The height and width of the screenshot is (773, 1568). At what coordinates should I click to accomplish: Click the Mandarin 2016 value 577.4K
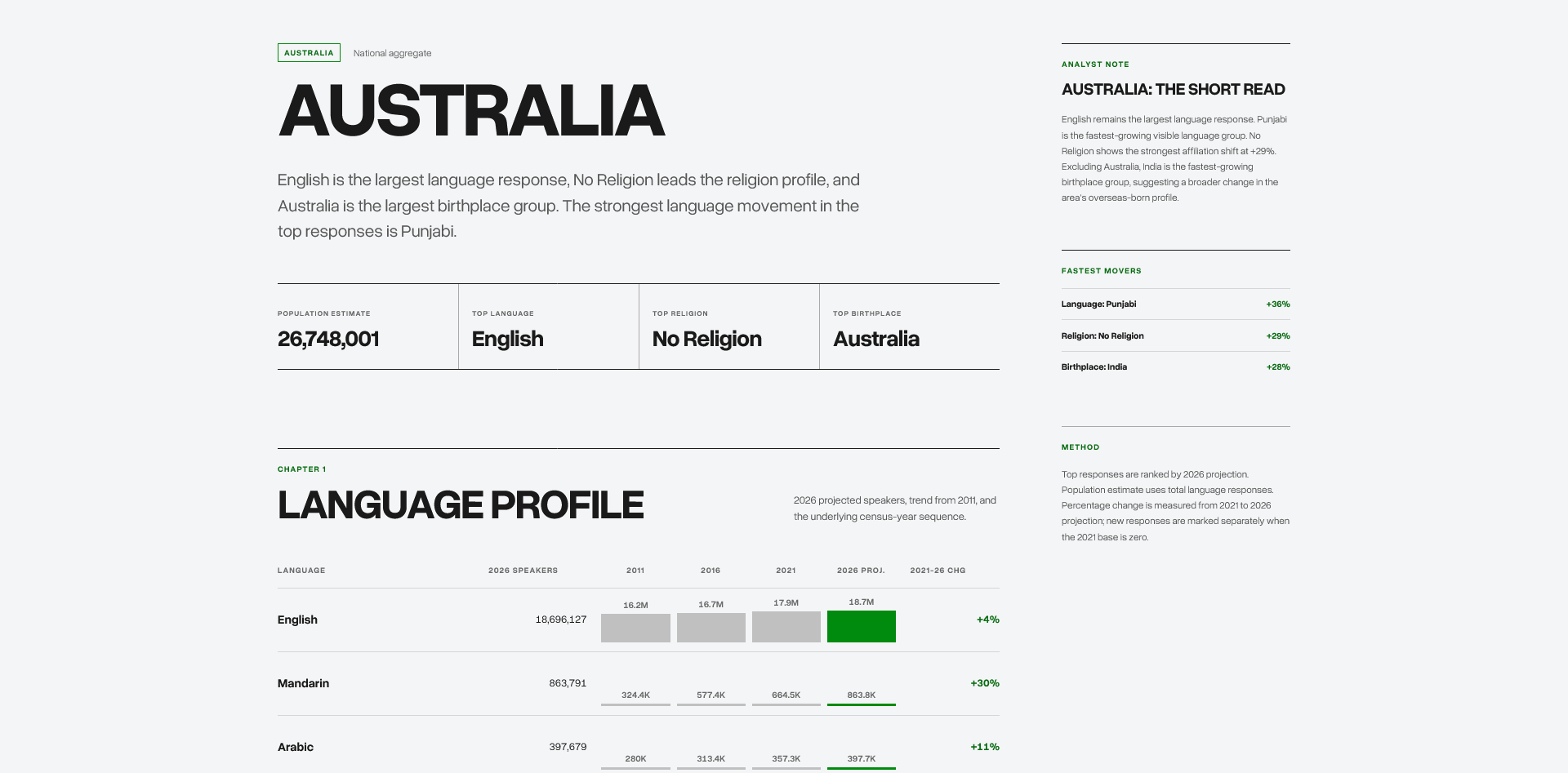pyautogui.click(x=710, y=695)
